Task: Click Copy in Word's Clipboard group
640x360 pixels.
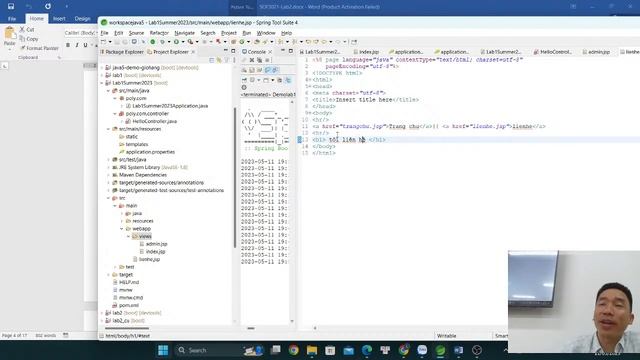Action: click(x=29, y=39)
